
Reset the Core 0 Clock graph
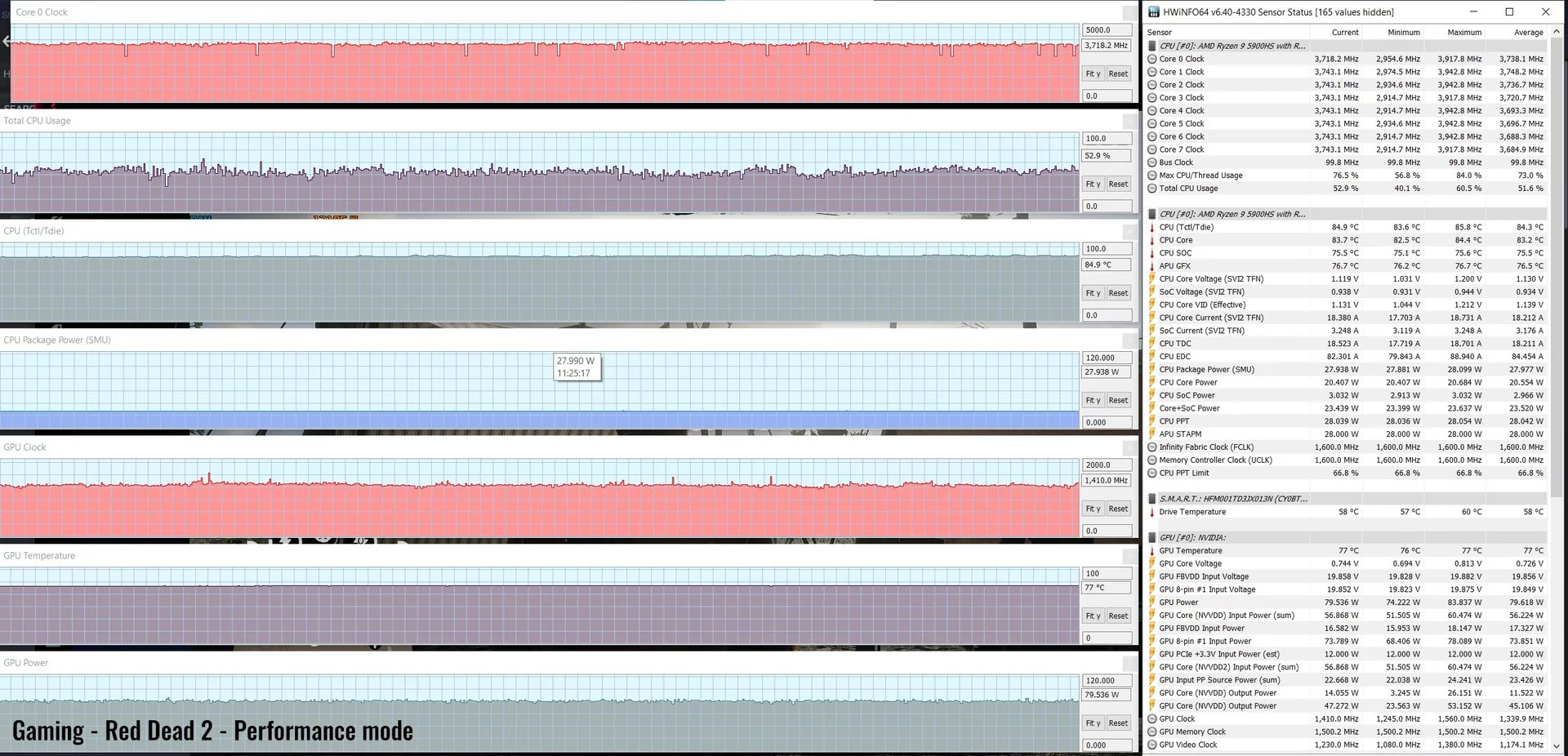point(1118,73)
